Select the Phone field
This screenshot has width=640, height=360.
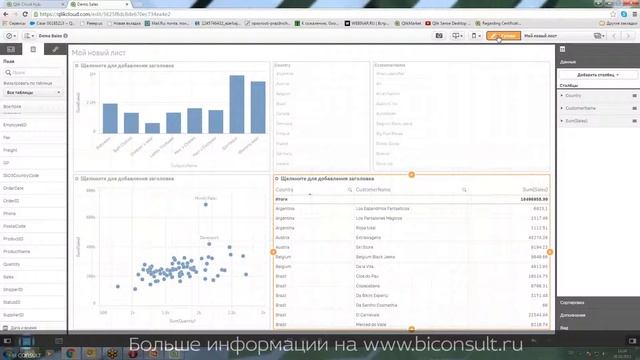(33, 213)
